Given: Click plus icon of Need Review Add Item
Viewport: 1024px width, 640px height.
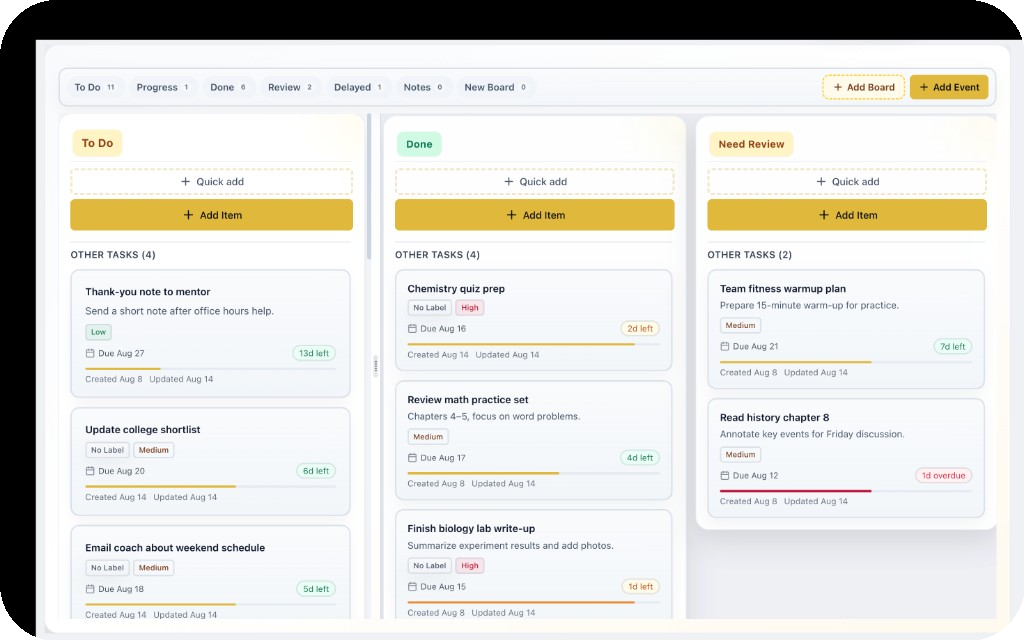Looking at the screenshot, I should pos(824,215).
